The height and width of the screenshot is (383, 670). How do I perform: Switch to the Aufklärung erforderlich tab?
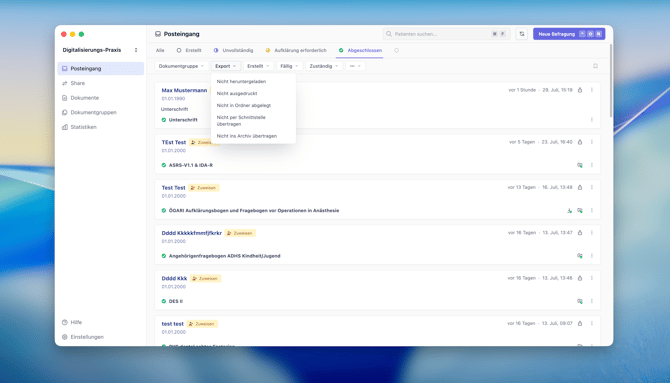(x=296, y=50)
